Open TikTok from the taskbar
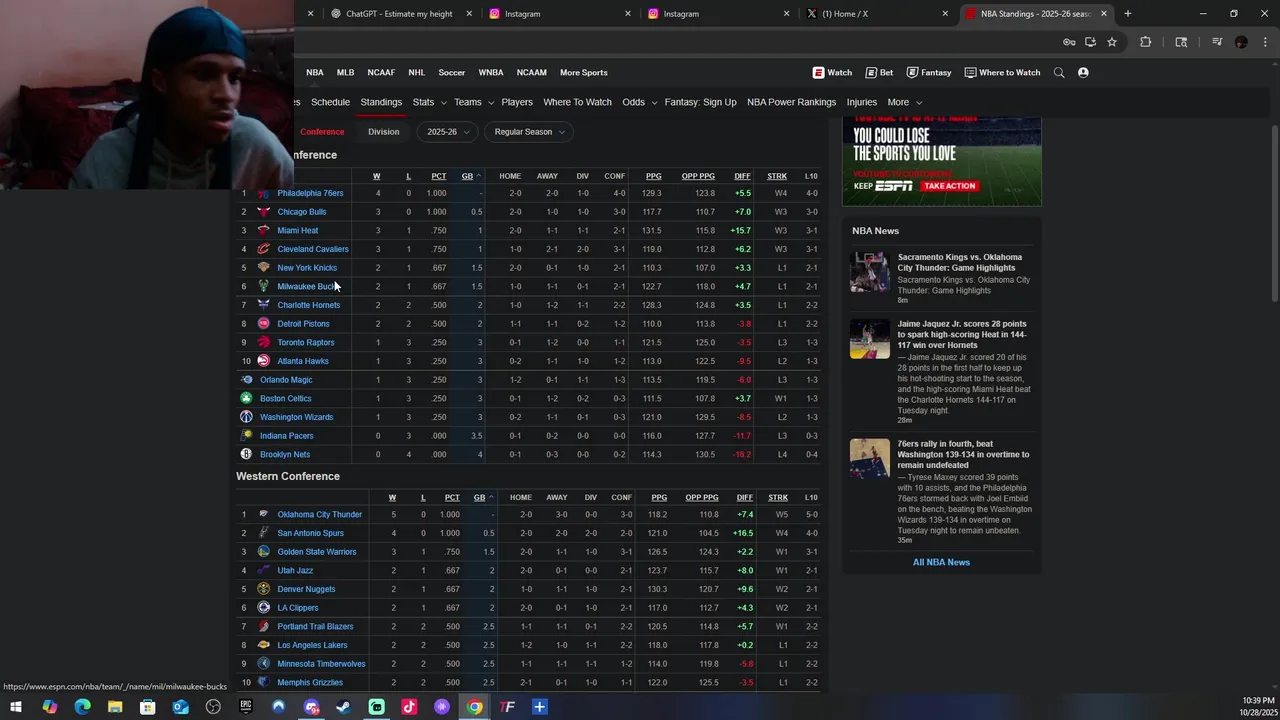The width and height of the screenshot is (1280, 720). 409,707
